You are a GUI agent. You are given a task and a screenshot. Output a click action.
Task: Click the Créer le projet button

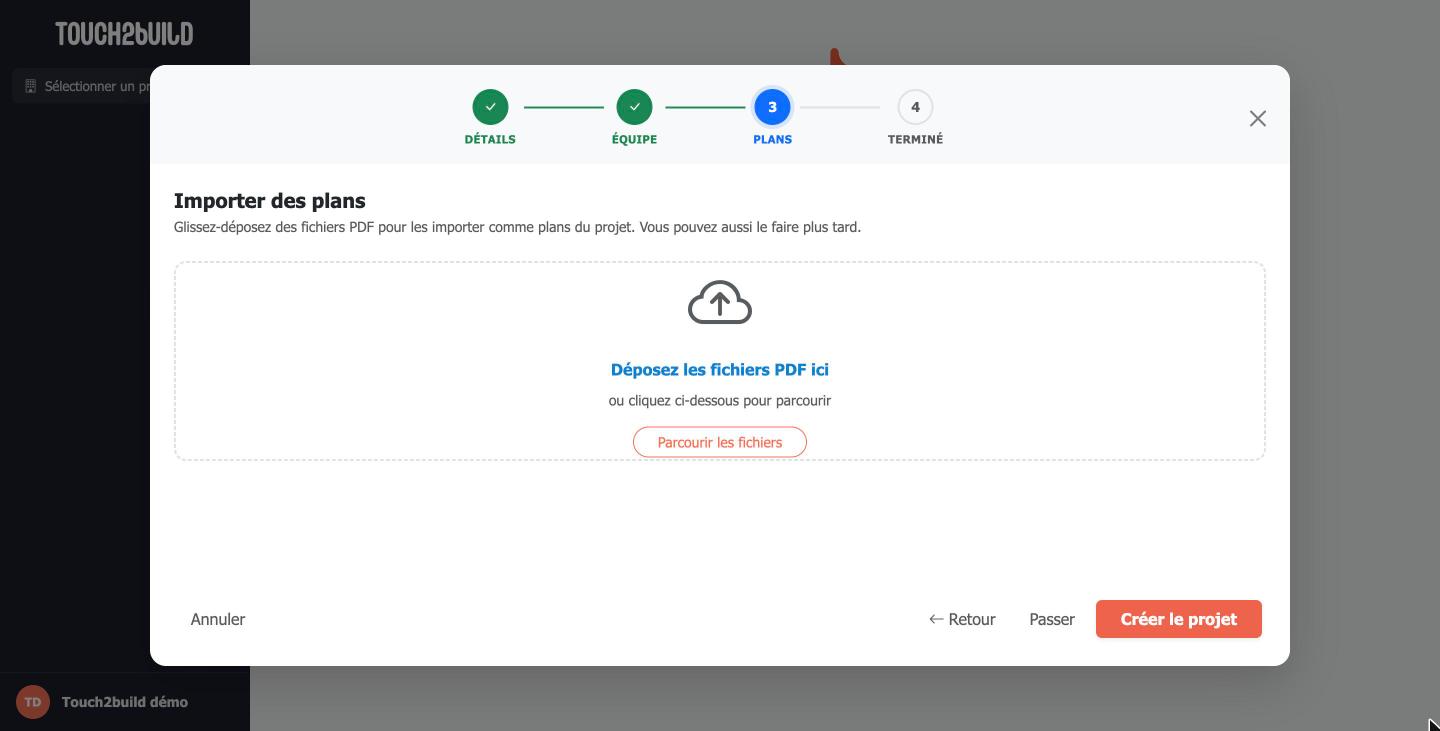point(1179,619)
